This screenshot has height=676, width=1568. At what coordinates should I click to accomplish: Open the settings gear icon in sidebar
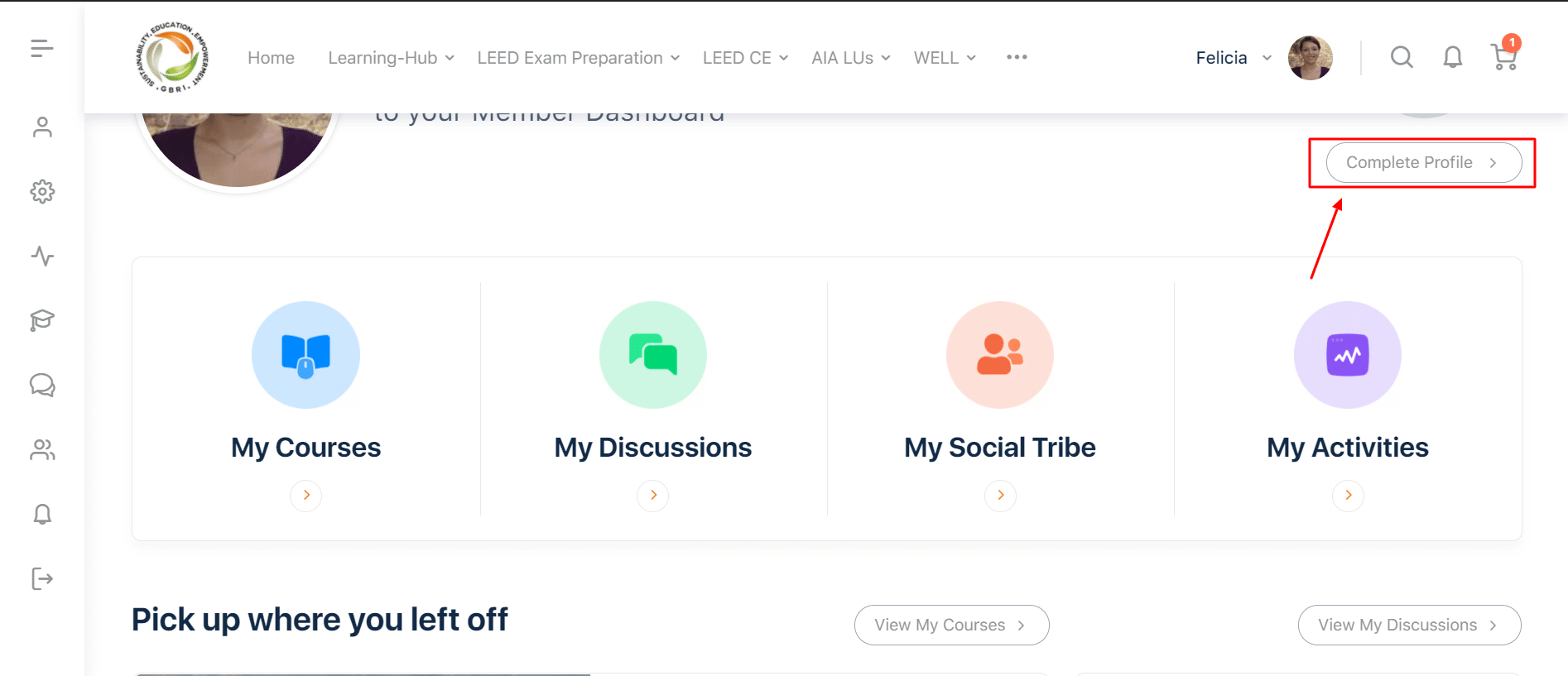click(42, 191)
